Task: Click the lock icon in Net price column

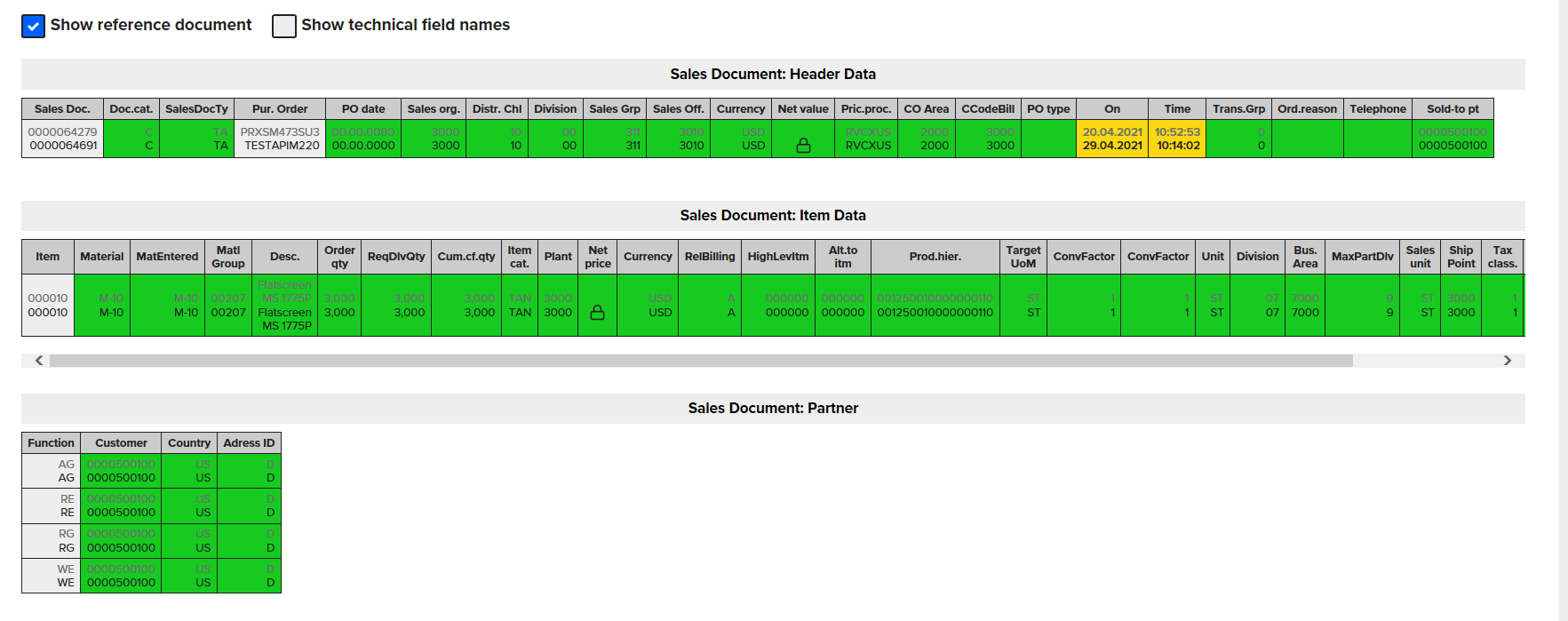Action: [x=598, y=313]
